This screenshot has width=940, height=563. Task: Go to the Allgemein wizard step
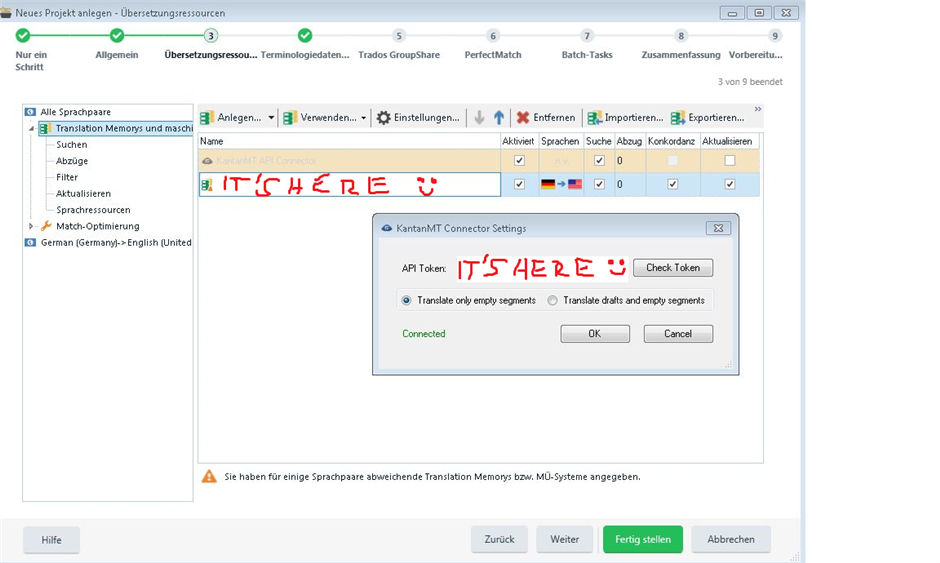point(117,36)
